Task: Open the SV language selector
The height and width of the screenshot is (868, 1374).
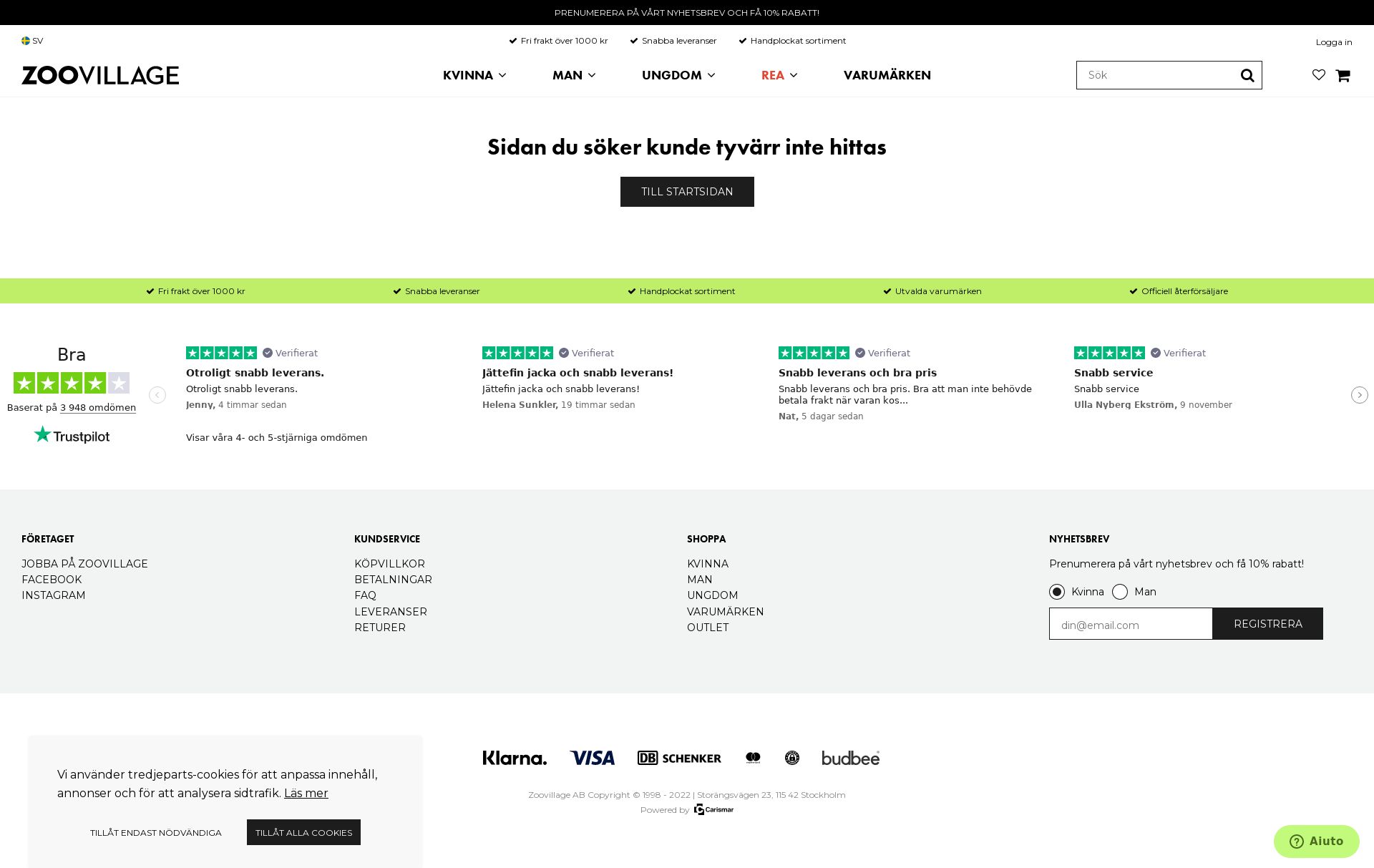Action: [32, 41]
